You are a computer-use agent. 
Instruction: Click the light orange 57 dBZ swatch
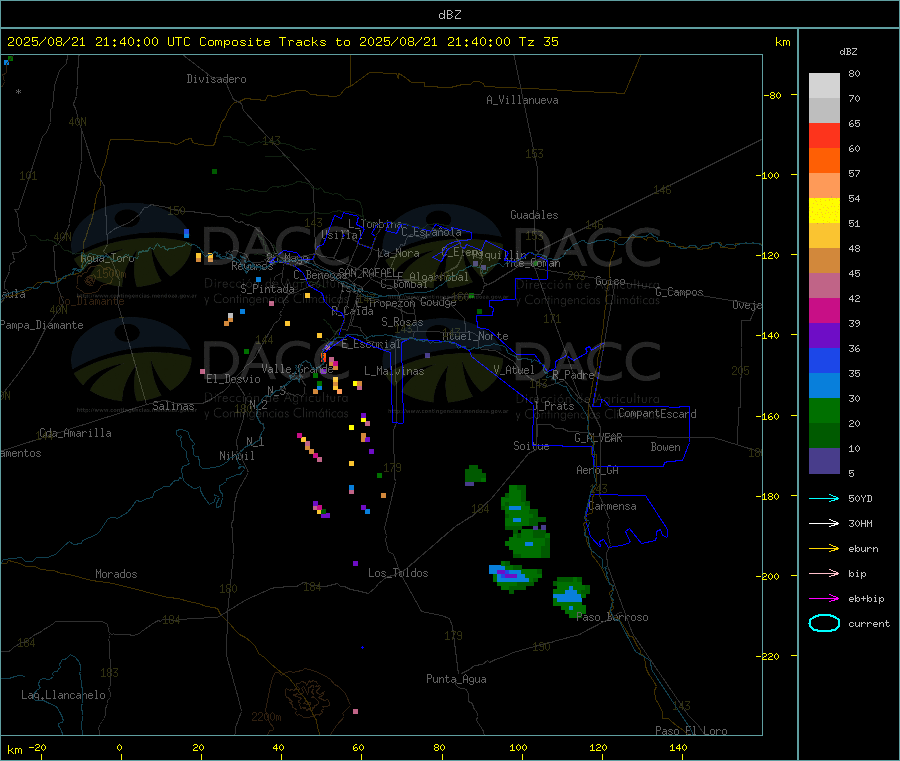click(x=824, y=185)
